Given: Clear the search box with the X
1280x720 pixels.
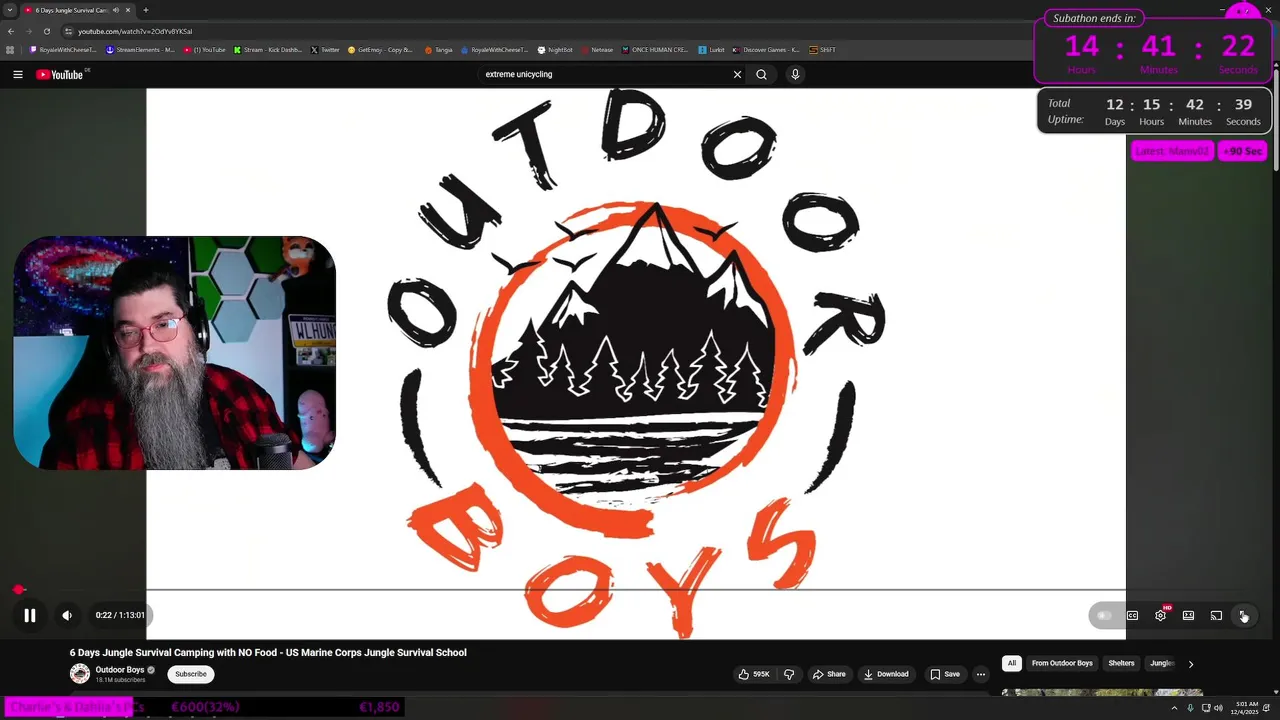Looking at the screenshot, I should [738, 74].
